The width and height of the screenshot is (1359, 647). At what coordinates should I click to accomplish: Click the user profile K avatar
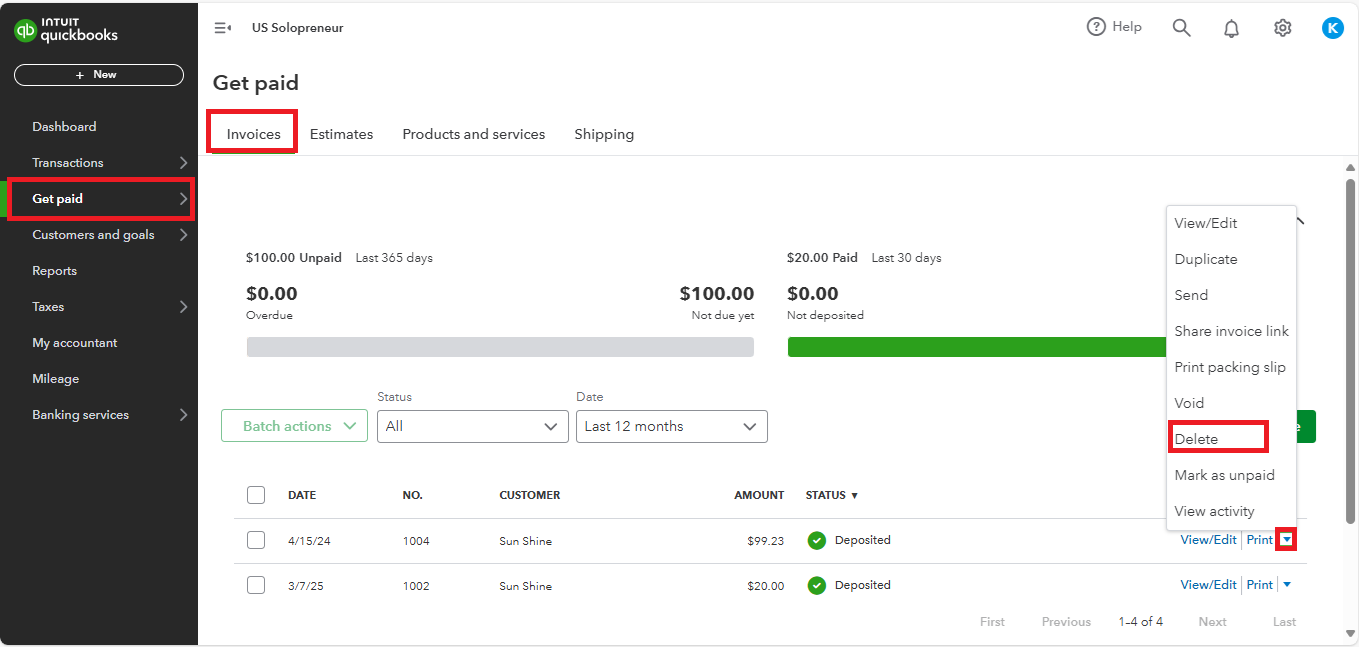coord(1332,28)
